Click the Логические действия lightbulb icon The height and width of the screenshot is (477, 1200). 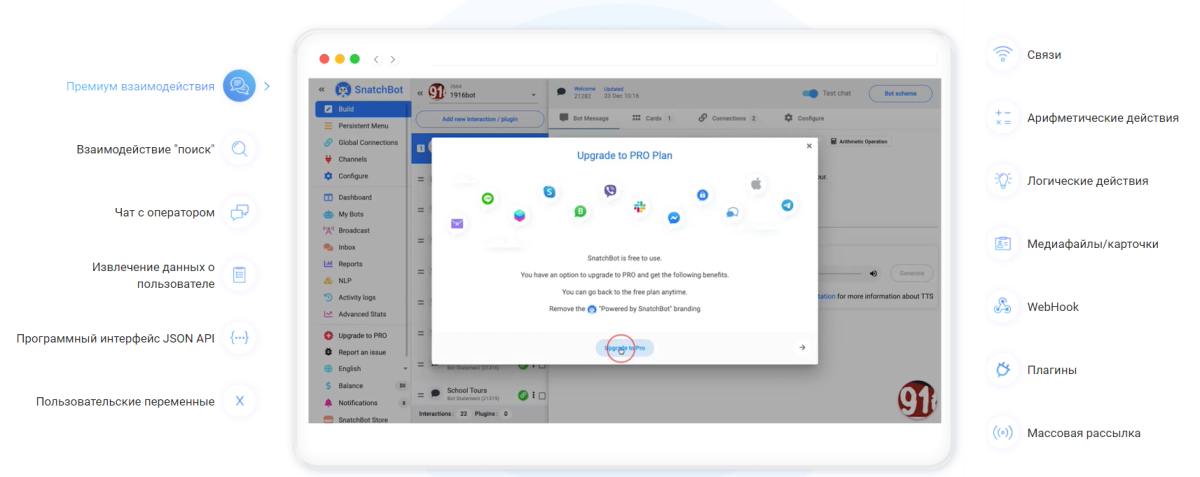(1002, 181)
